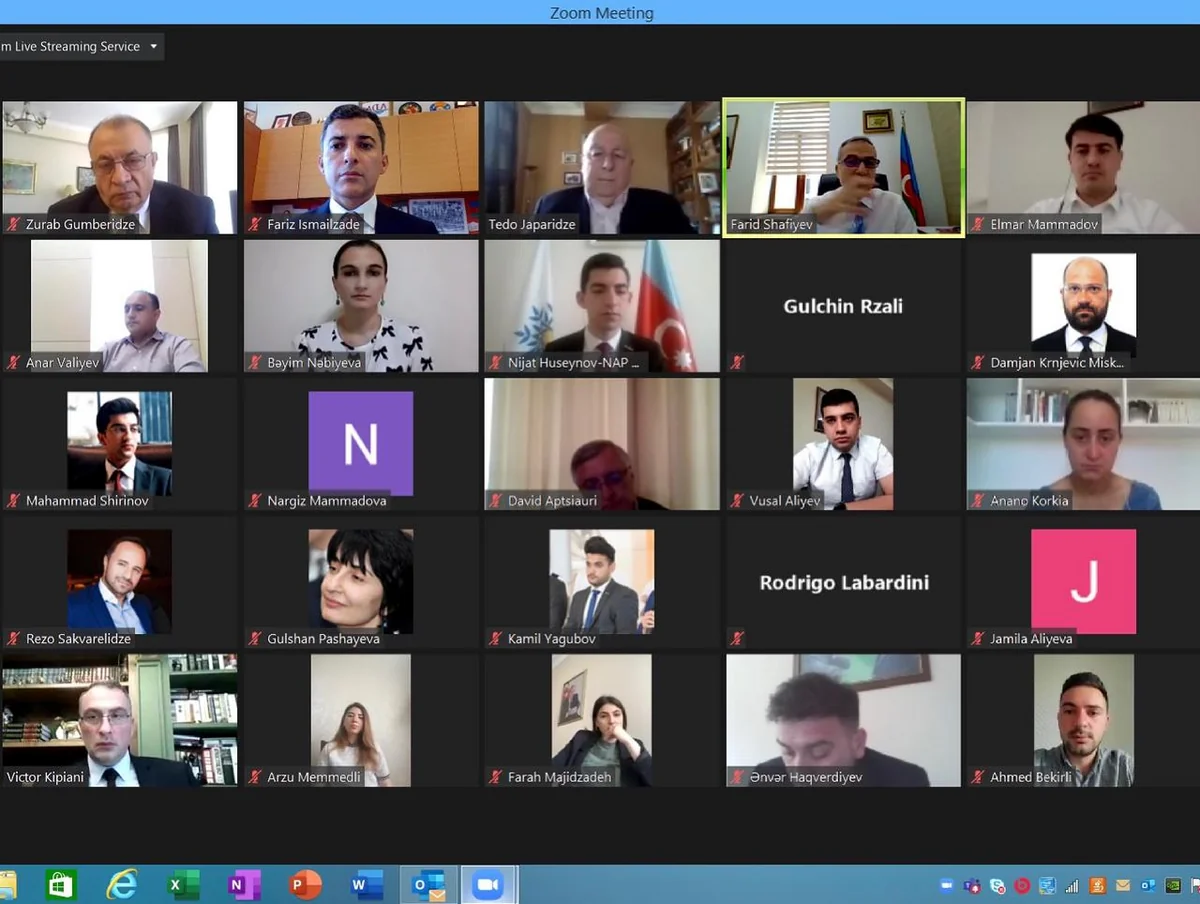This screenshot has width=1200, height=904.
Task: Click Vusal Aliyev's video tile
Action: pos(843,444)
